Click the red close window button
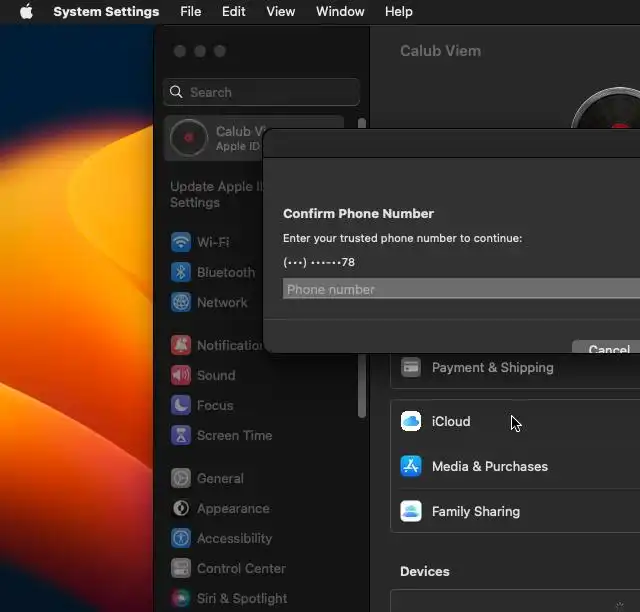 [180, 51]
